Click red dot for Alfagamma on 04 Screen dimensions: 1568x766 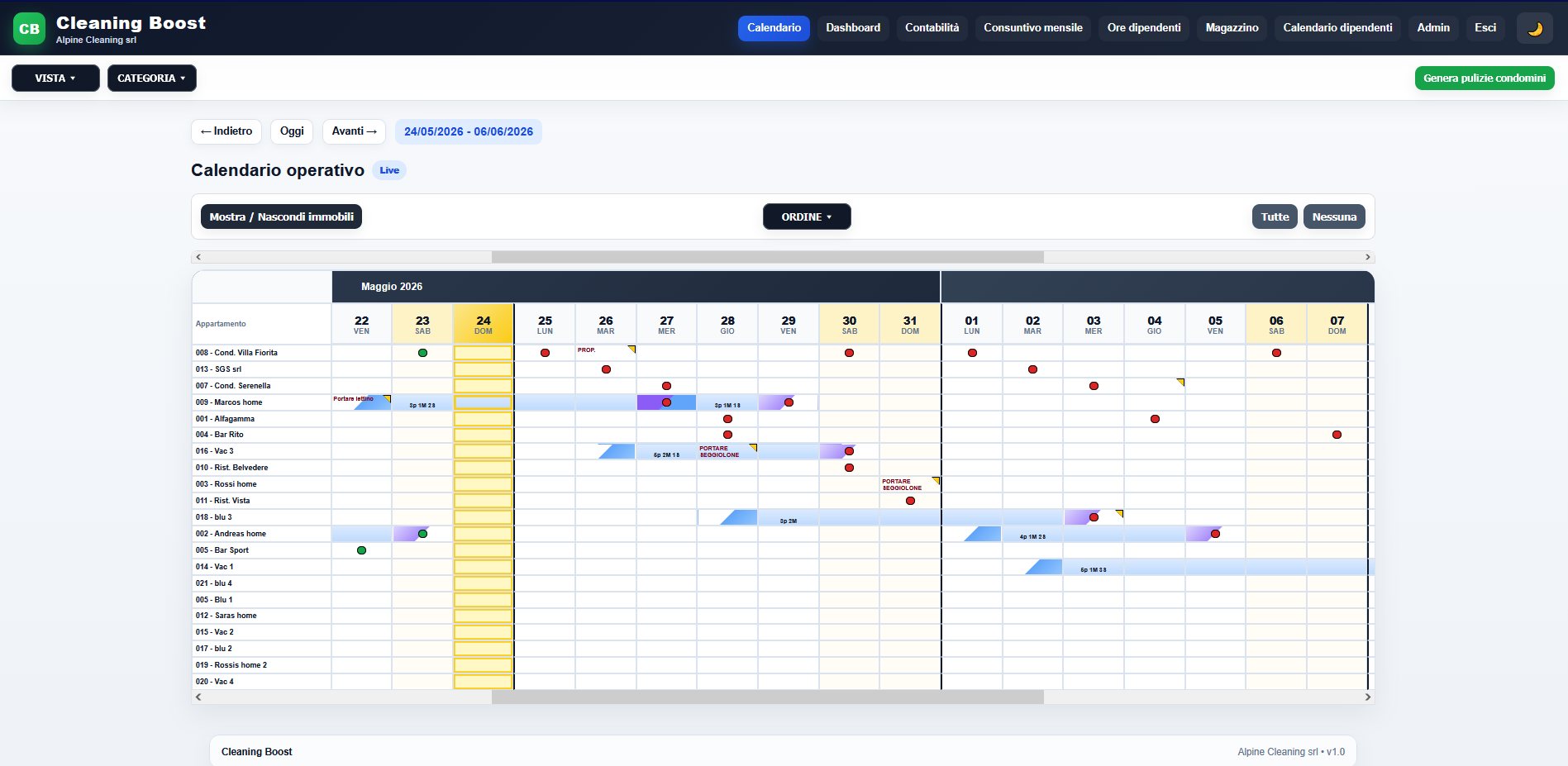(1155, 419)
